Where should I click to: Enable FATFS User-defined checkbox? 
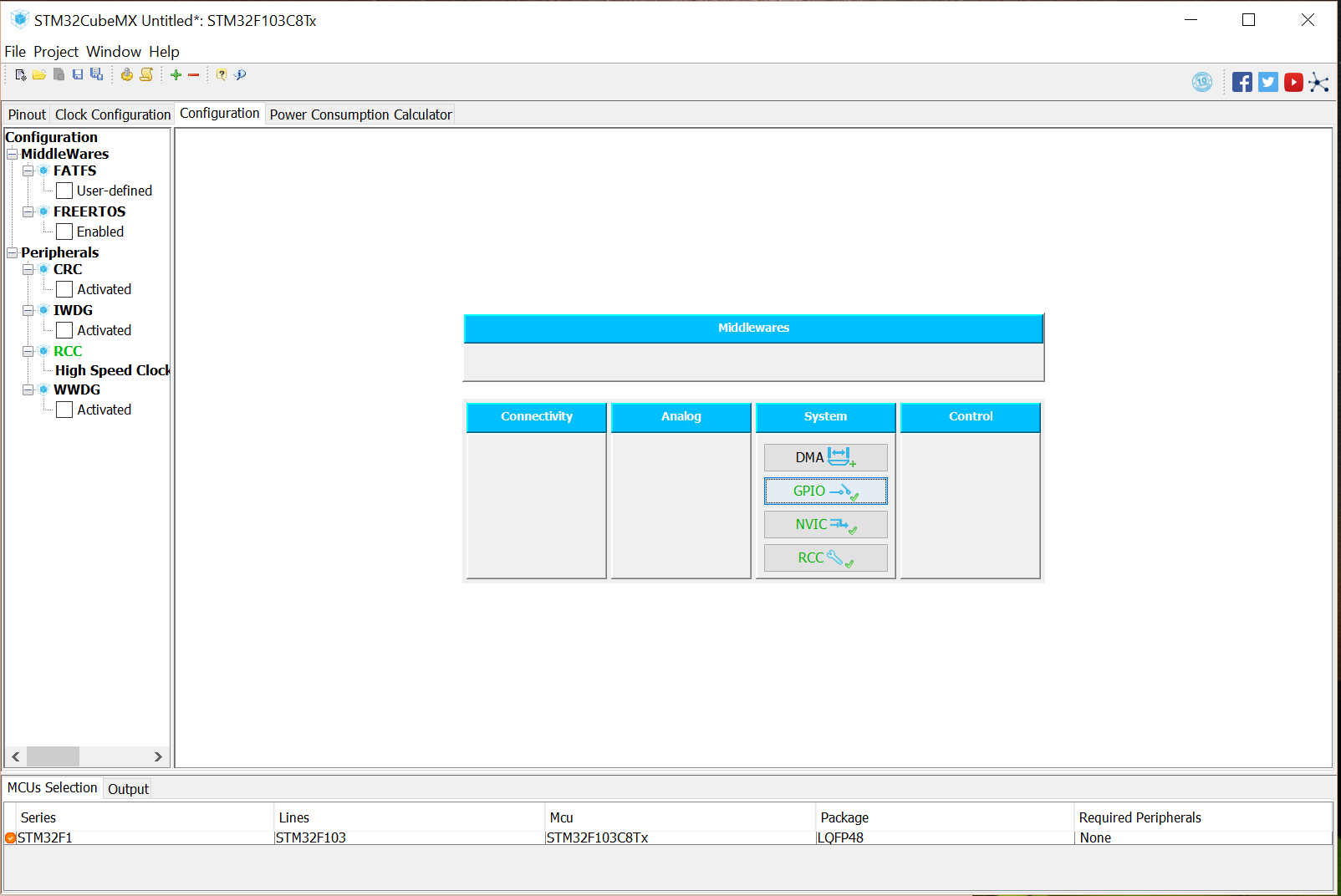pos(64,191)
